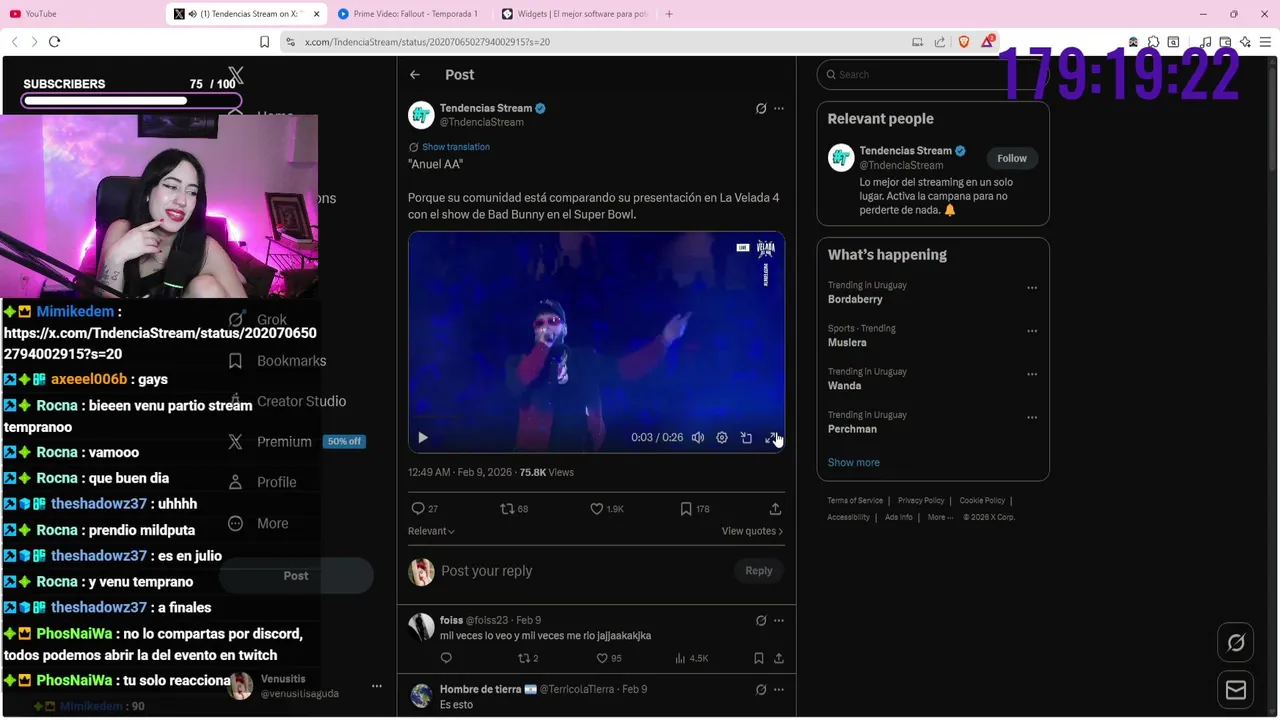1280x720 pixels.
Task: Open Terms of Service link
Action: [855, 500]
